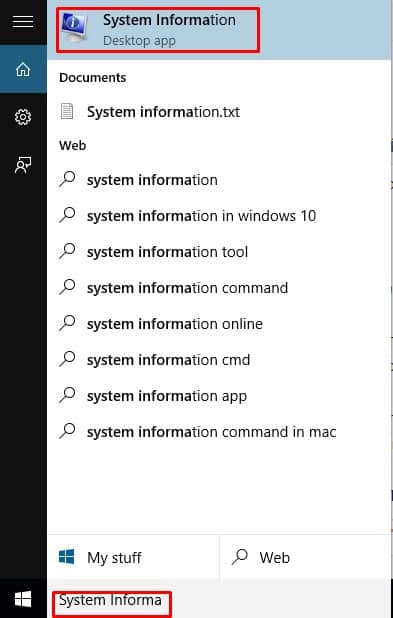393x618 pixels.
Task: Choose "system information online" suggestion
Action: pos(219,324)
